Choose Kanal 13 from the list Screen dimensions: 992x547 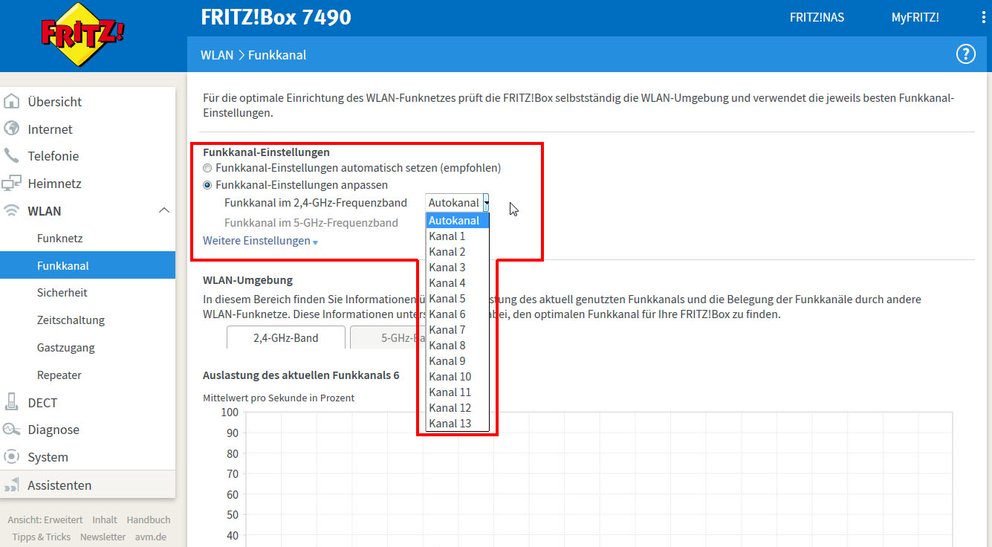457,423
